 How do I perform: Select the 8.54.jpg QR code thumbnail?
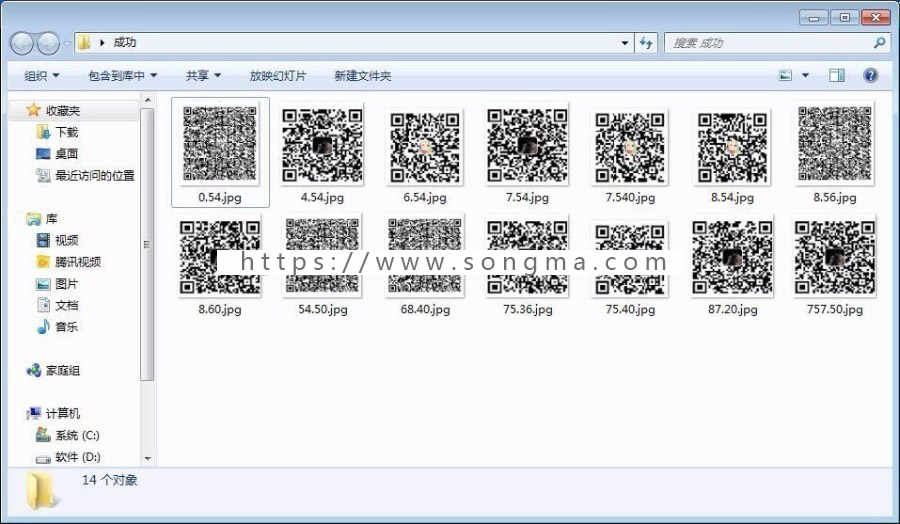[732, 148]
